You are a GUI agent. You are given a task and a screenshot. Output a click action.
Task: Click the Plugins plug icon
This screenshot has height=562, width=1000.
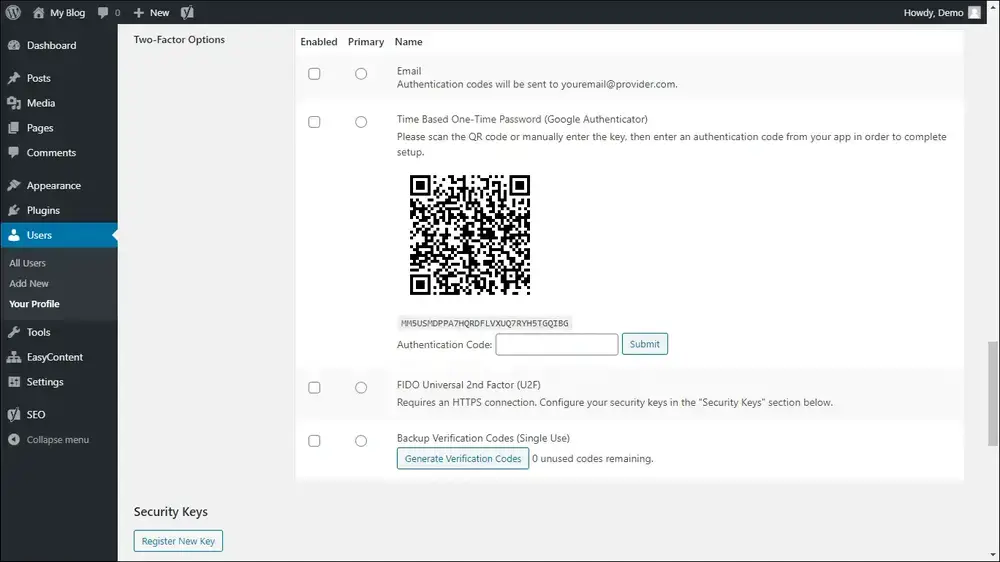[x=14, y=210]
